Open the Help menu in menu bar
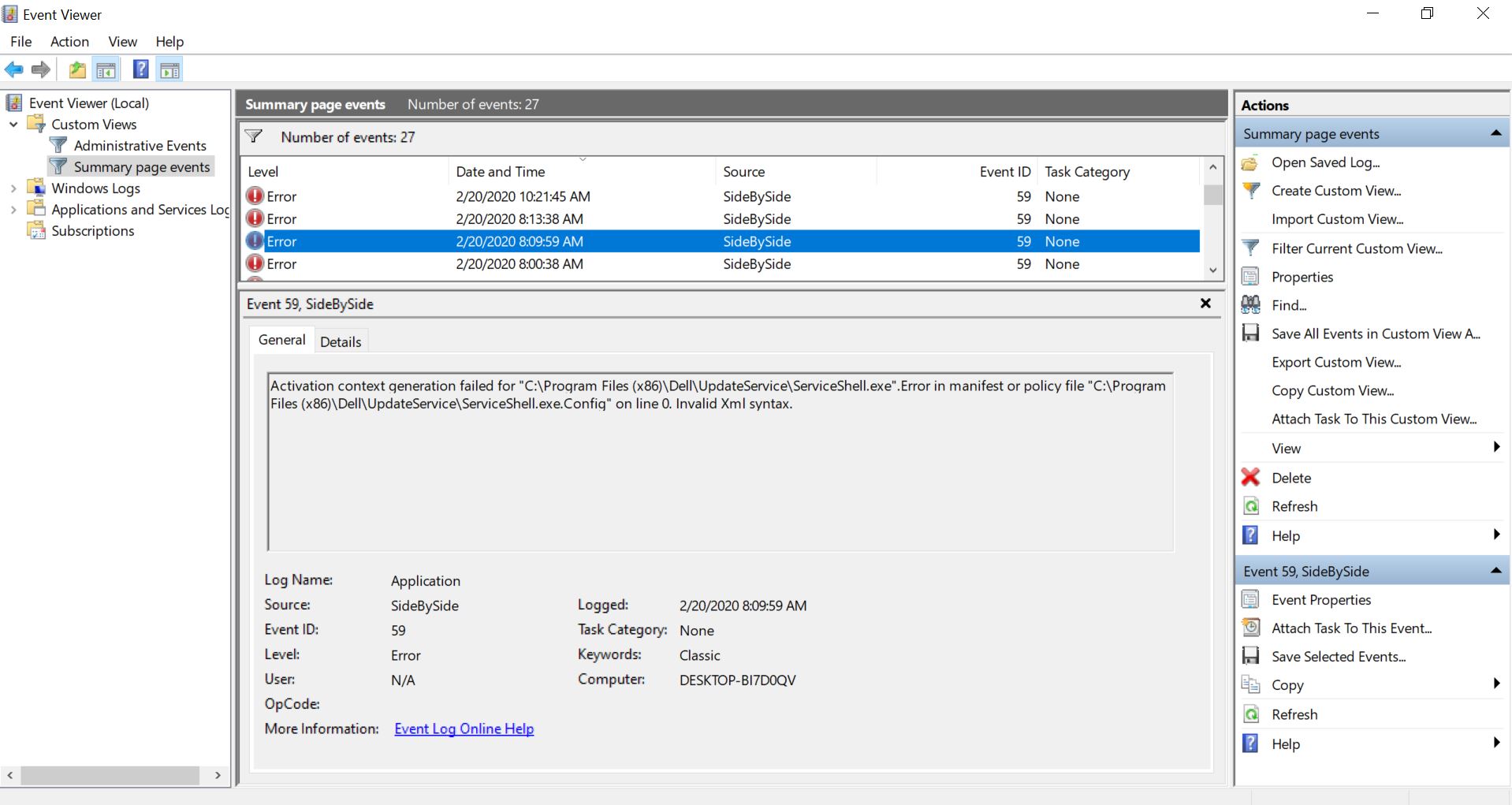The width and height of the screenshot is (1512, 805). tap(169, 42)
